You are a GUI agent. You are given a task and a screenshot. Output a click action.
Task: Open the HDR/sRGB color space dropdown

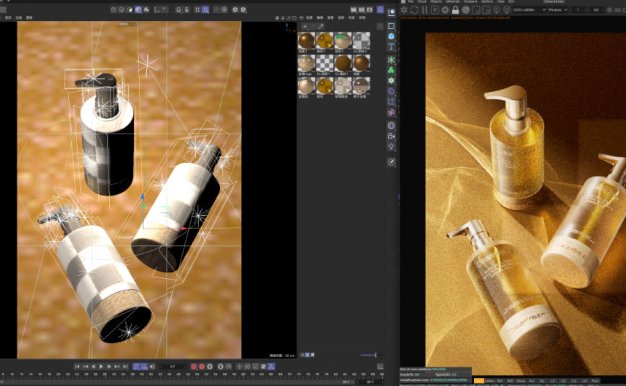529,10
